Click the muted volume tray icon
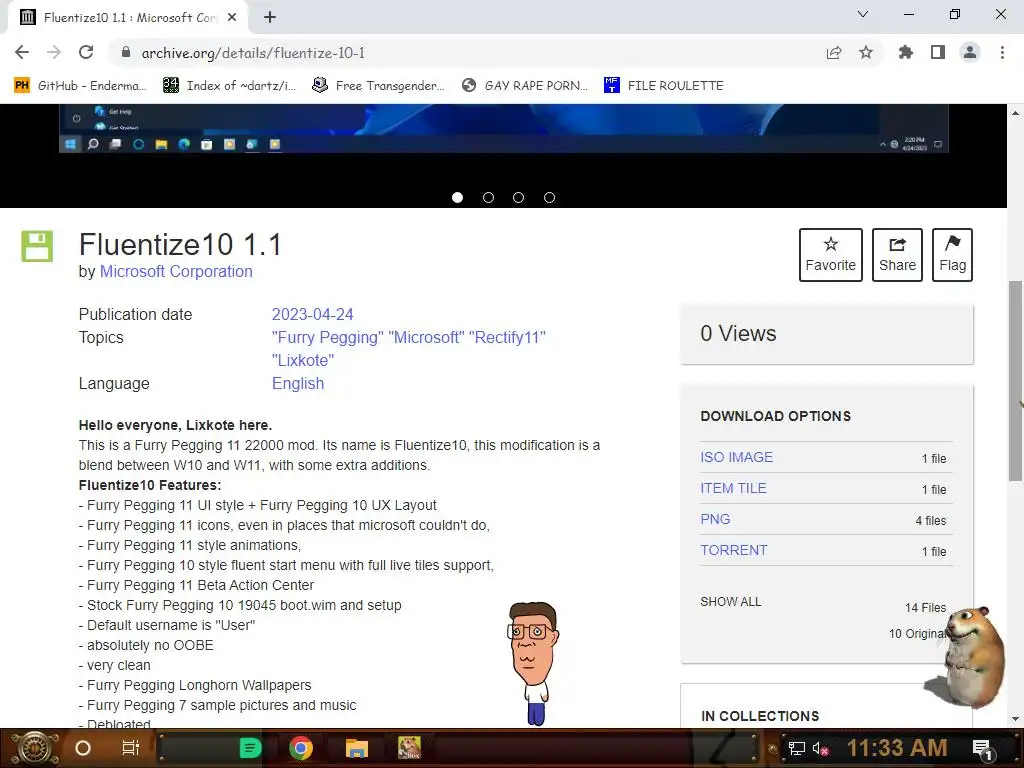This screenshot has height=768, width=1024. pos(820,748)
